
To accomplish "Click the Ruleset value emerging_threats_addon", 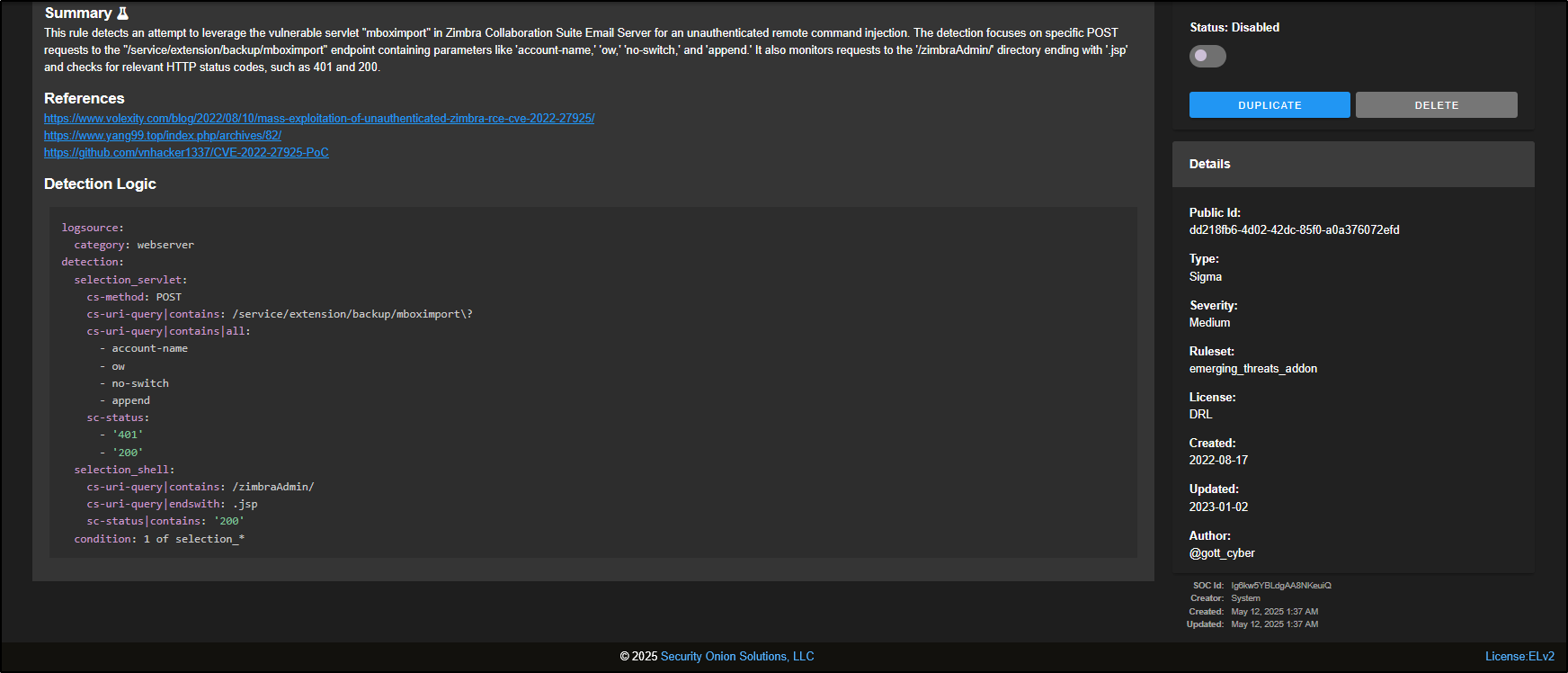I will click(1252, 369).
